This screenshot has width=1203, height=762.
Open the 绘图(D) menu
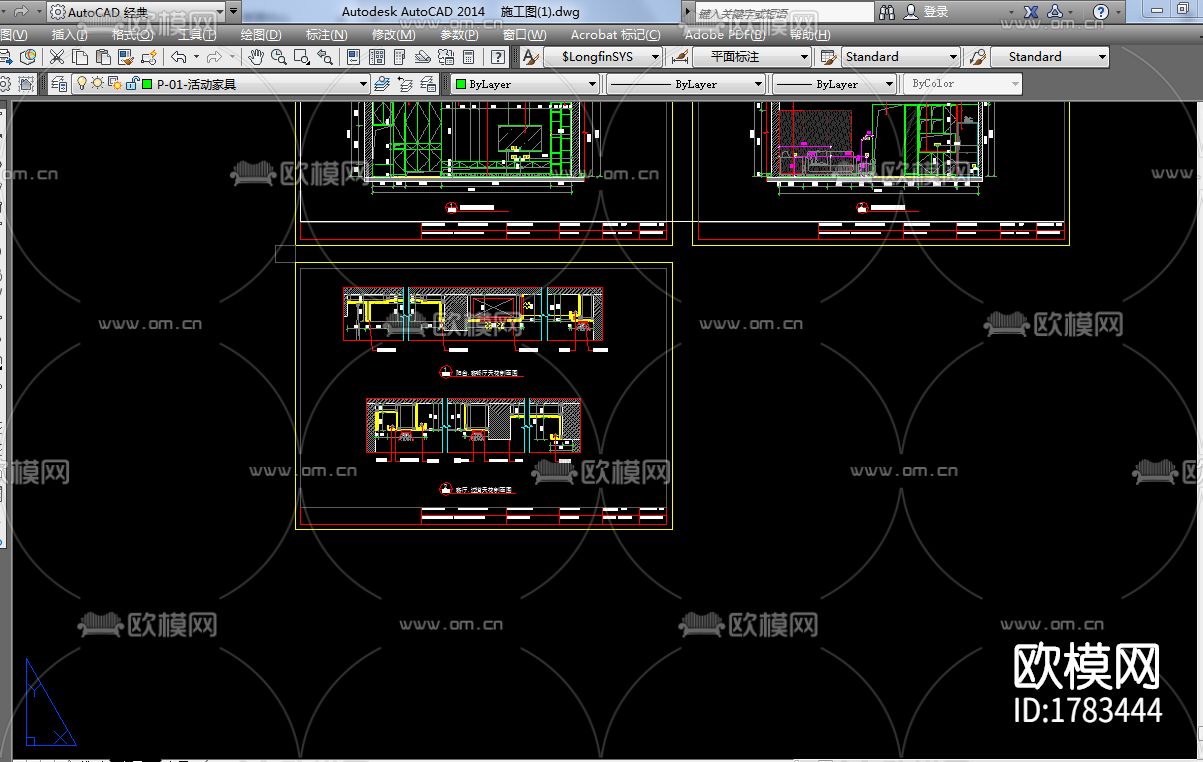tap(260, 34)
